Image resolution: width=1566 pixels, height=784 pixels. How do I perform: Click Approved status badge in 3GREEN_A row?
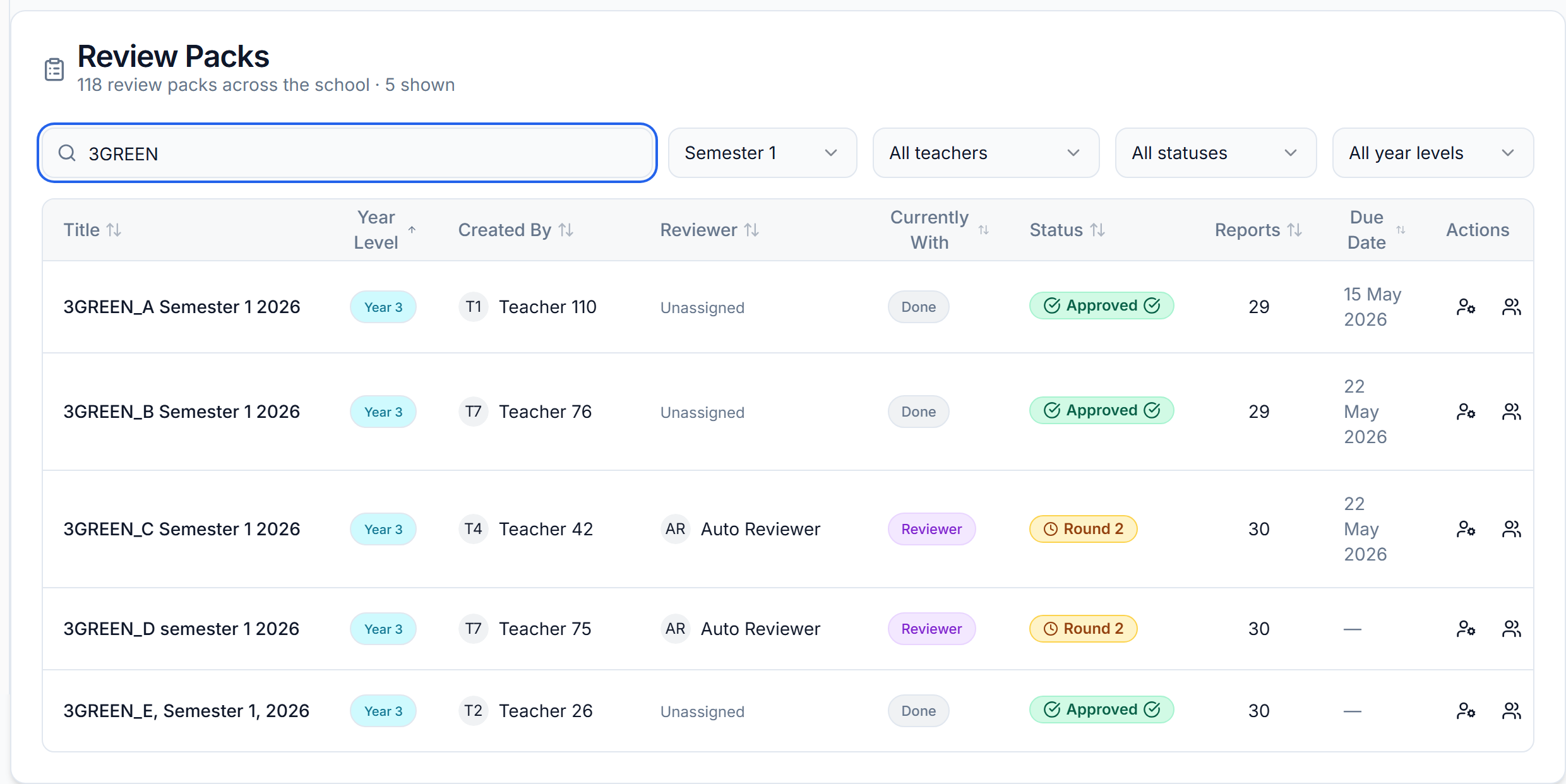point(1101,306)
